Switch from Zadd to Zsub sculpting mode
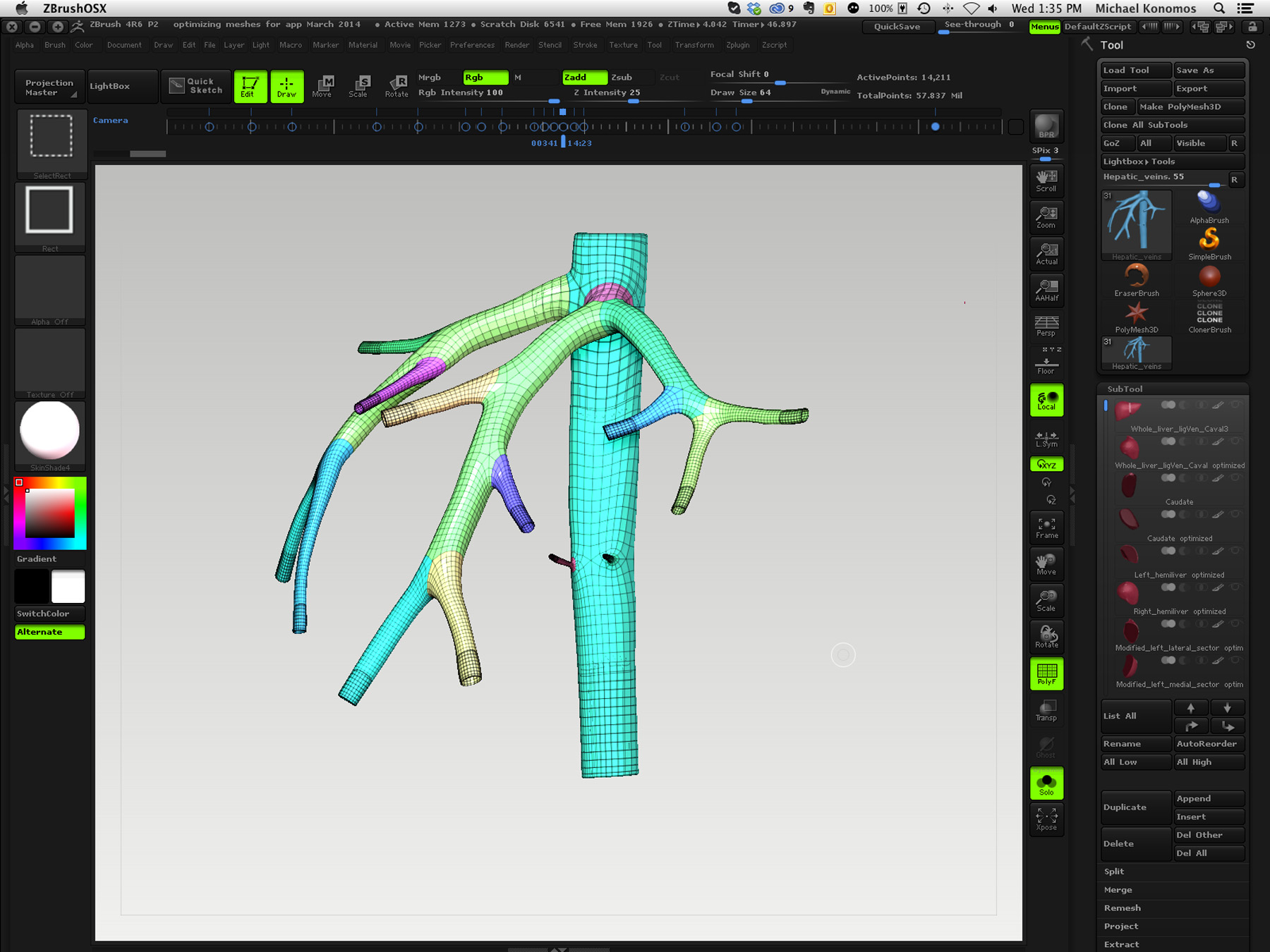Screen dimensions: 1270x952 tap(621, 78)
